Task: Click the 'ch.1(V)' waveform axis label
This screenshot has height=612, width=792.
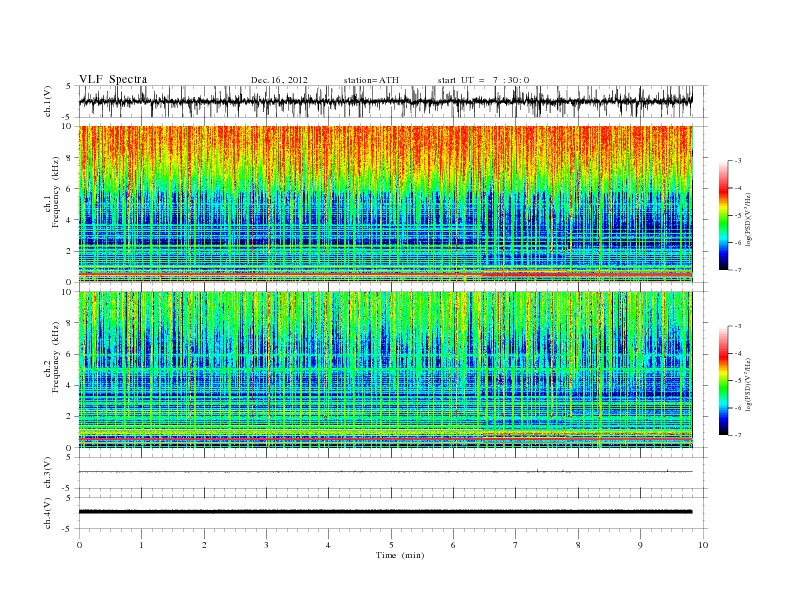Action: point(48,101)
